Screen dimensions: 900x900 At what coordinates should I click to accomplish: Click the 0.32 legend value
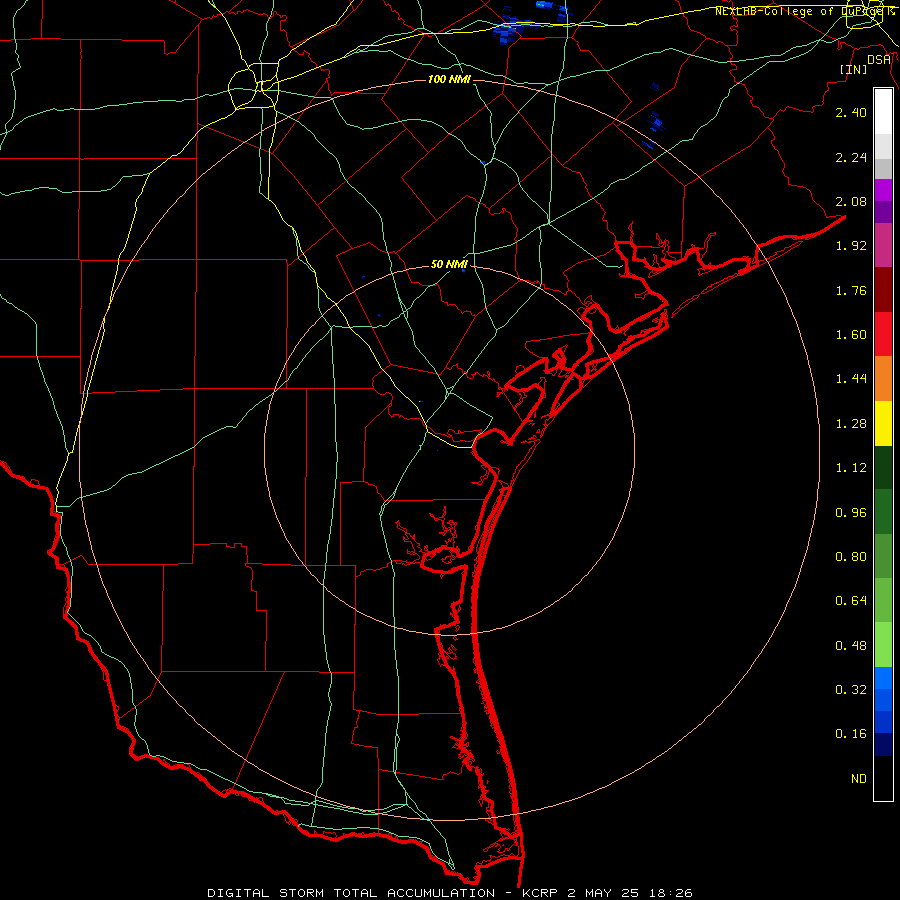pyautogui.click(x=851, y=690)
